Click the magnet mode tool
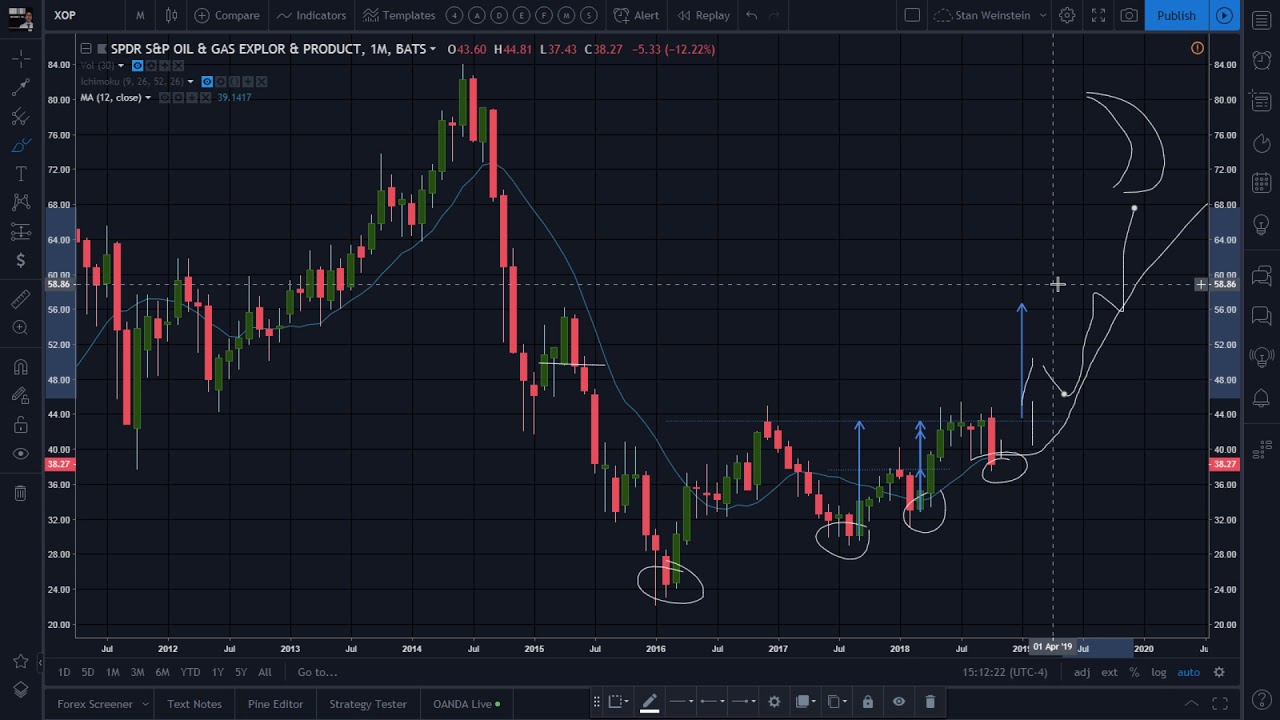This screenshot has width=1280, height=720. pyautogui.click(x=20, y=367)
